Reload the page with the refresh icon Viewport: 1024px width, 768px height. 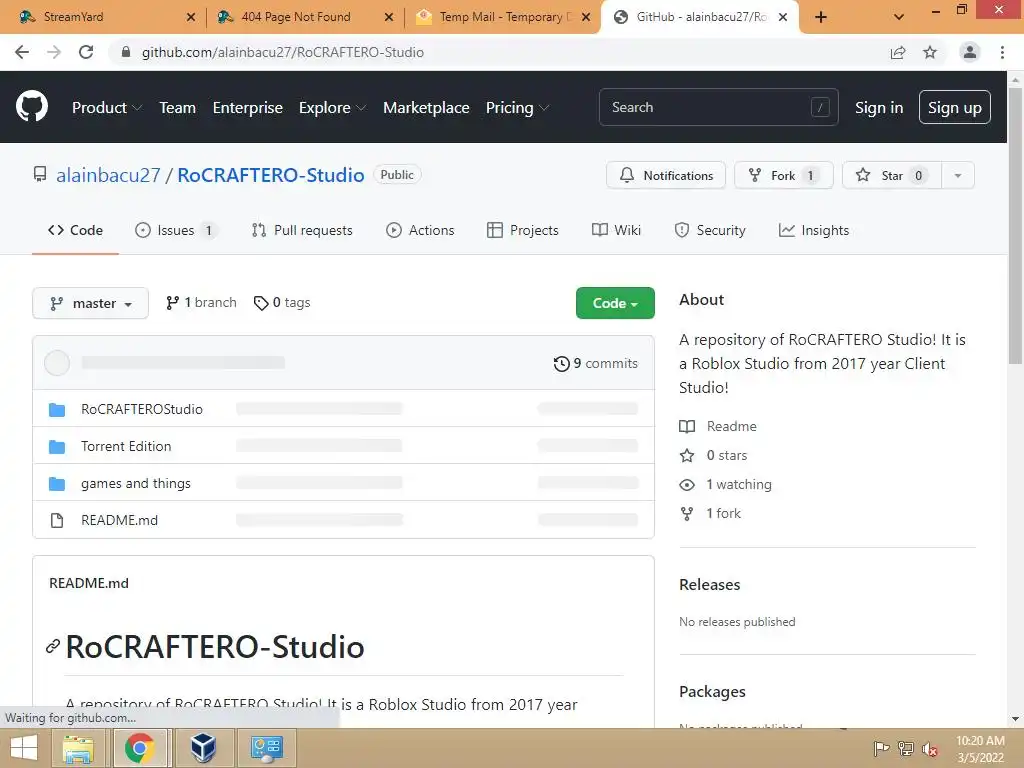86,52
